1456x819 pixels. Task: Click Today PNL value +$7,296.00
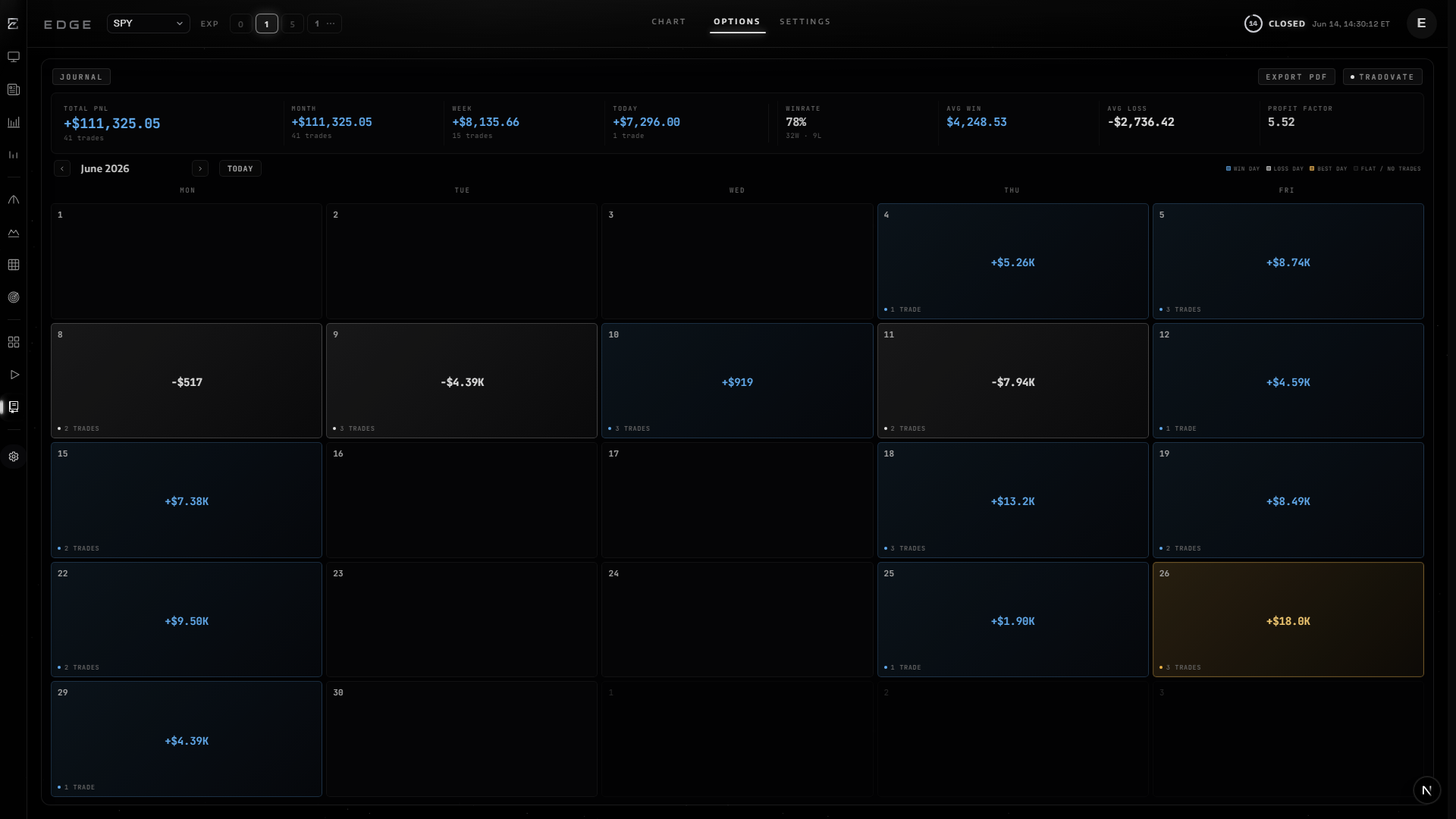tap(647, 122)
